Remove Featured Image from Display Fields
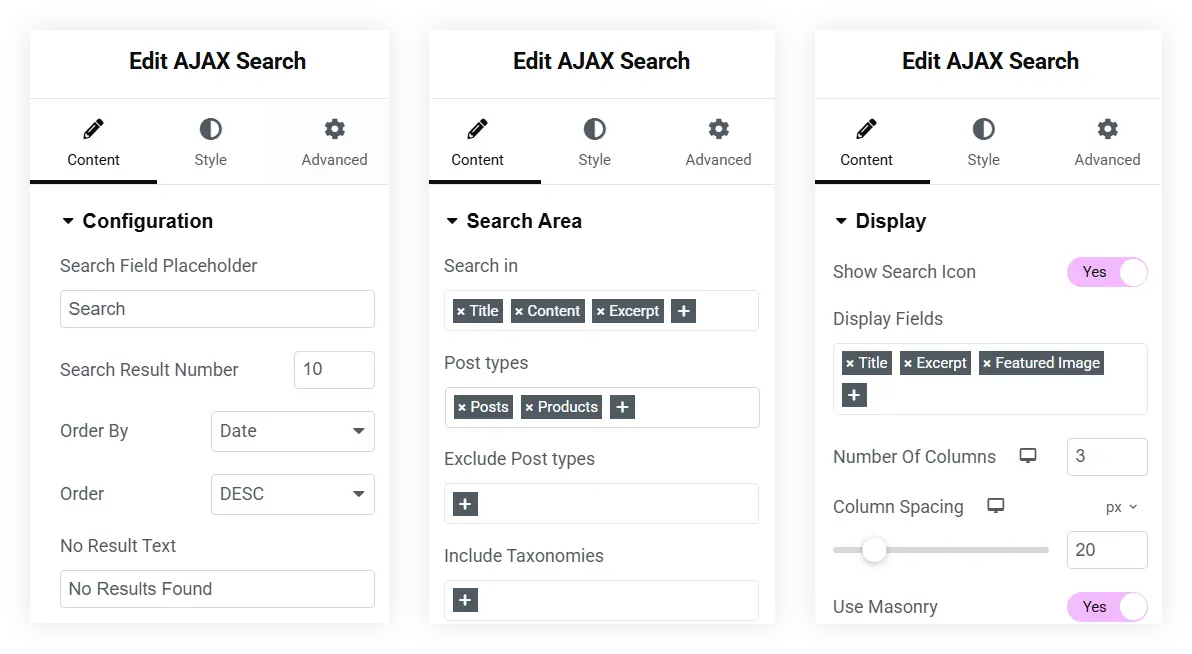 pyautogui.click(x=987, y=363)
